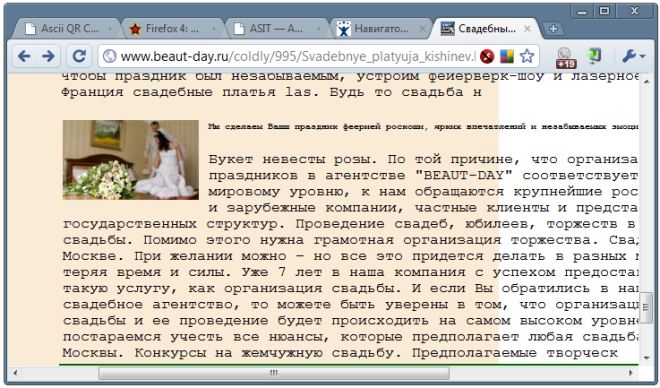Open the wrench settings menu
660x388 pixels.
click(x=633, y=56)
